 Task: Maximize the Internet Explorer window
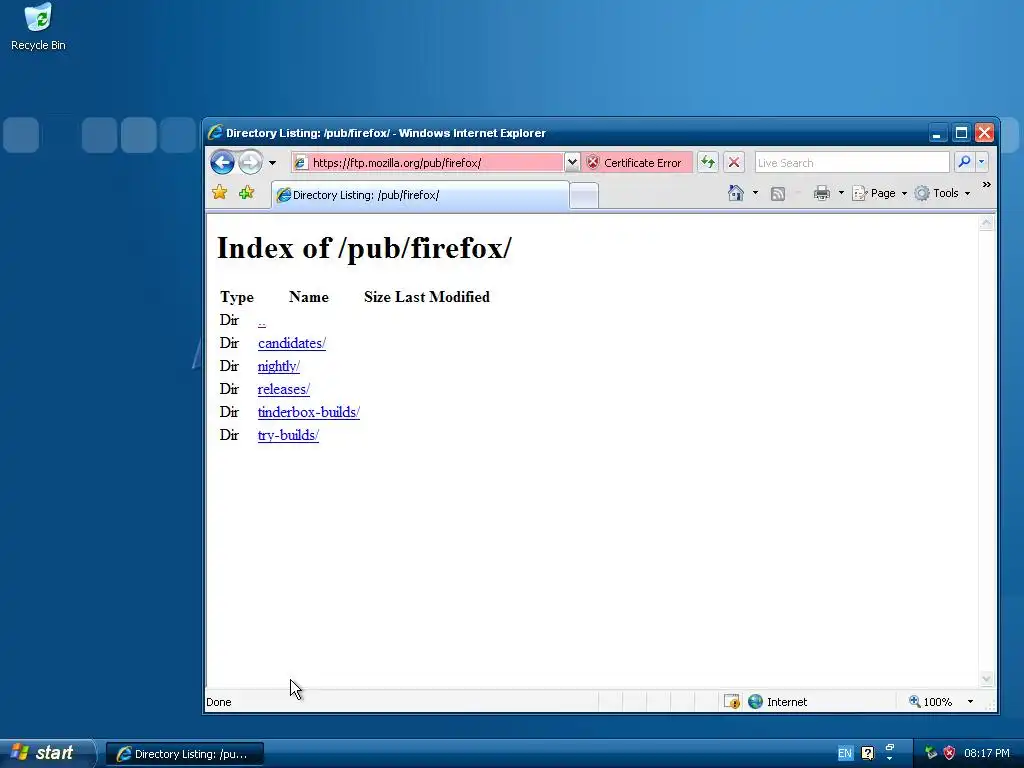[x=961, y=133]
